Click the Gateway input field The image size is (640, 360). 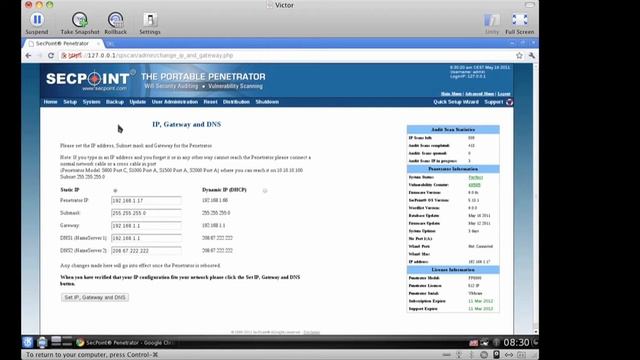pos(146,226)
